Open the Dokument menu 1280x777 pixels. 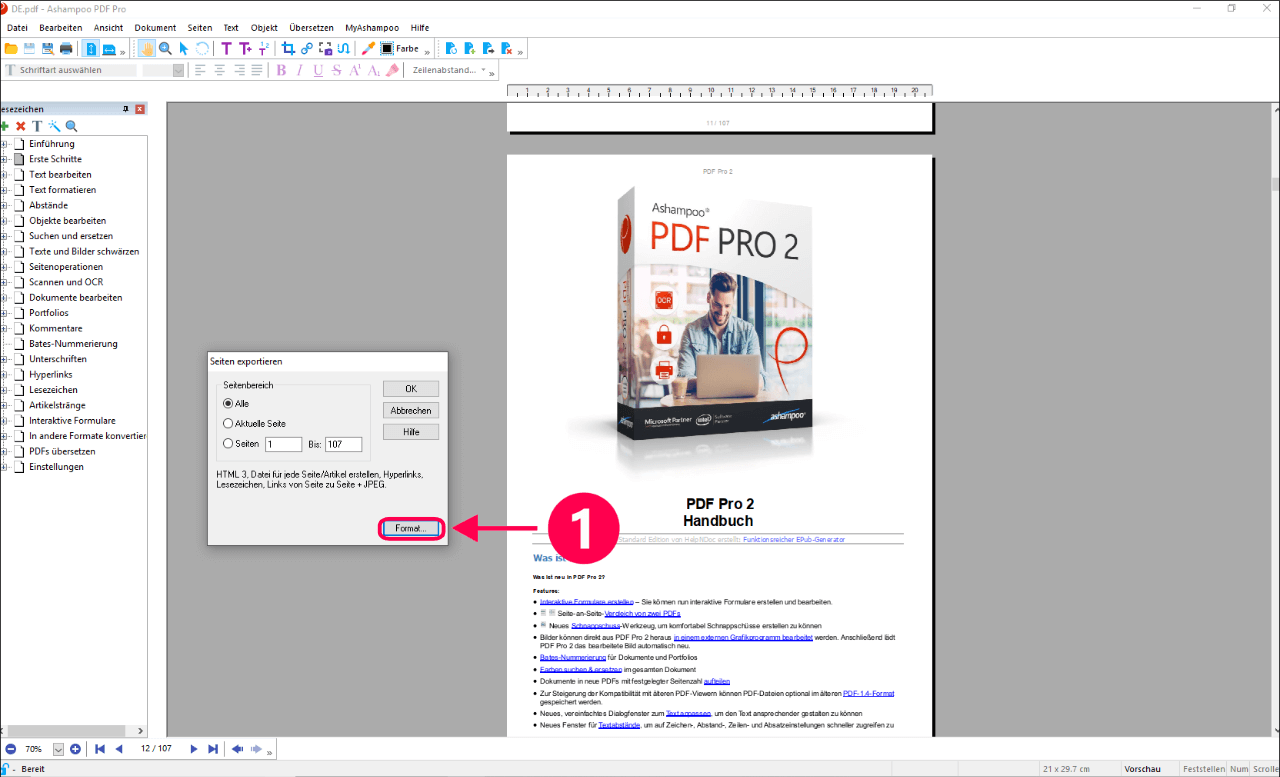(155, 28)
